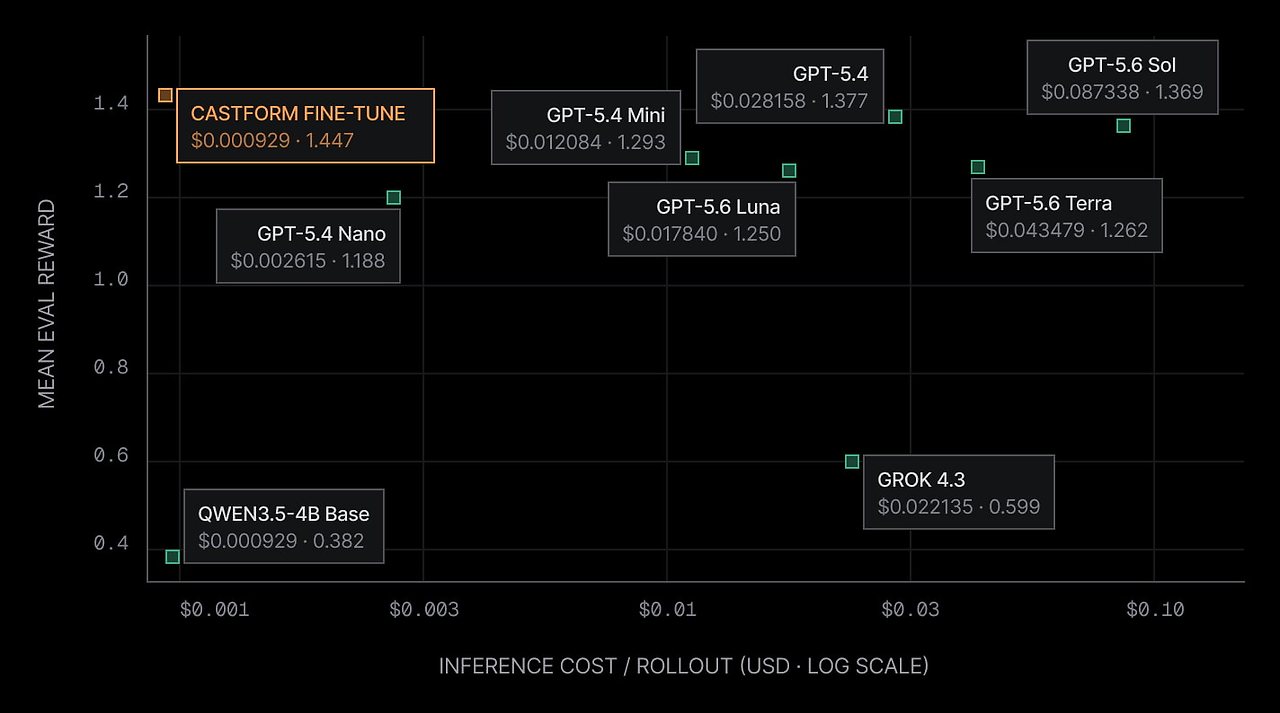Image resolution: width=1280 pixels, height=713 pixels.
Task: Click the value $0.087338 · 1.369
Action: pyautogui.click(x=1122, y=92)
